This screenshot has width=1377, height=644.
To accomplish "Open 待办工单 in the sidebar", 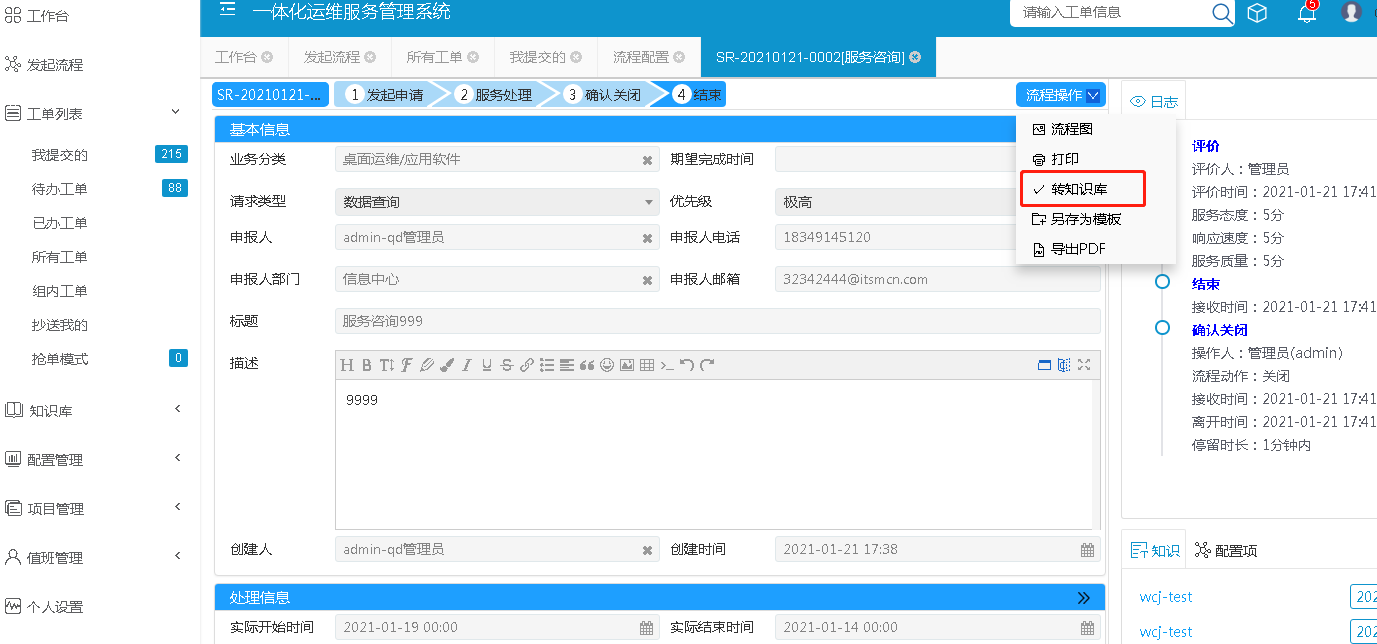I will [x=60, y=189].
